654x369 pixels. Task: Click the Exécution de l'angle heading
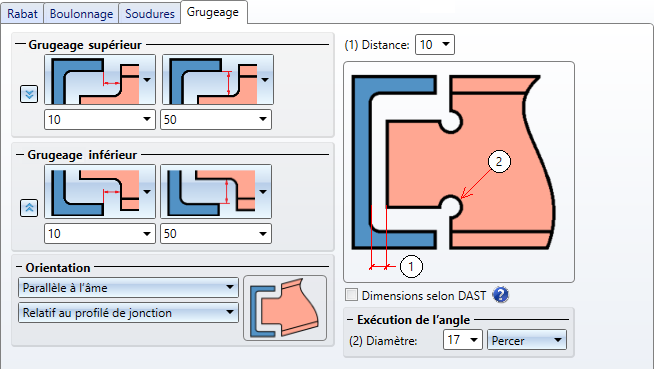(413, 320)
